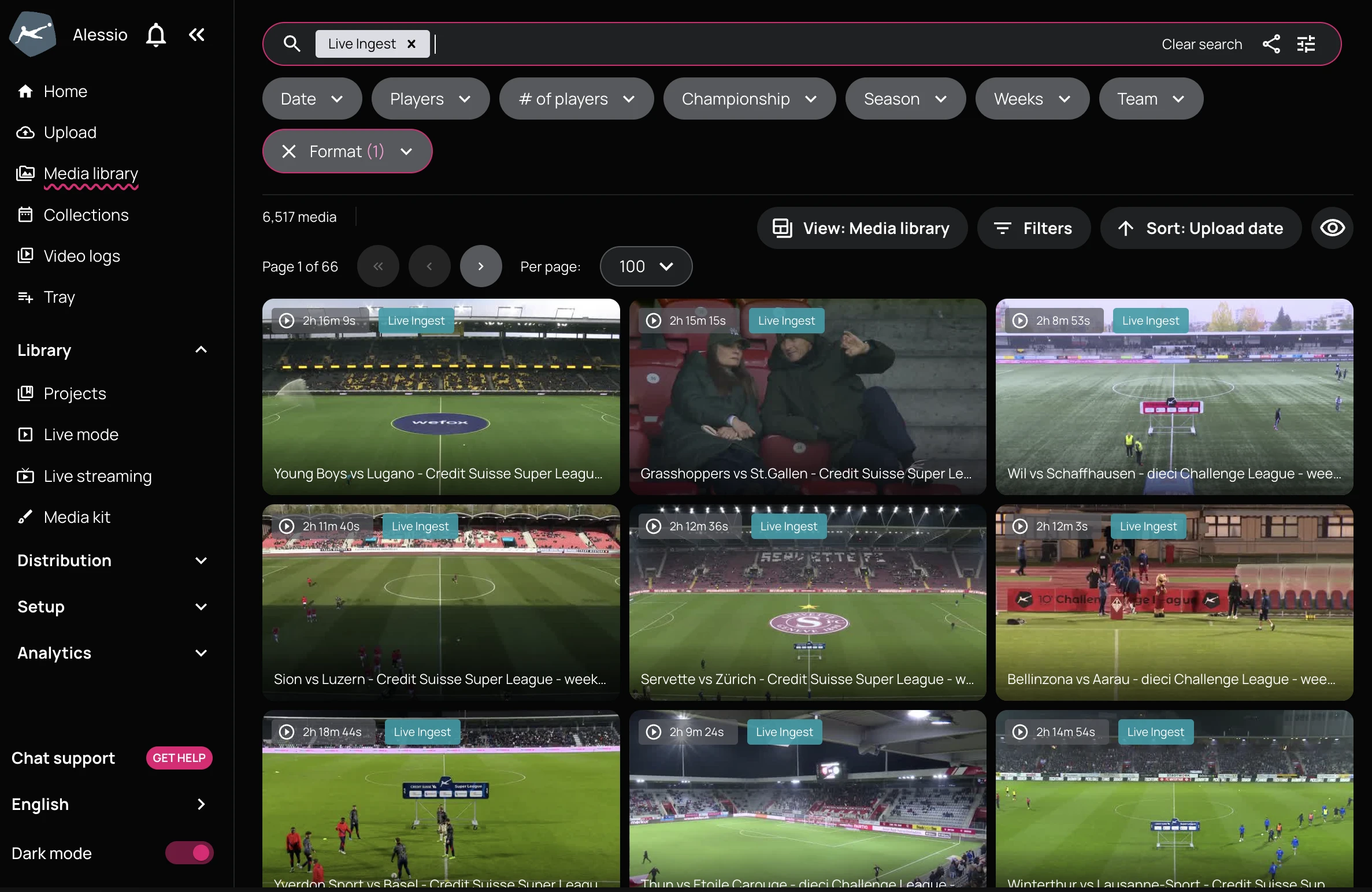Click the share icon in search bar
Image resolution: width=1372 pixels, height=892 pixels.
click(x=1271, y=44)
